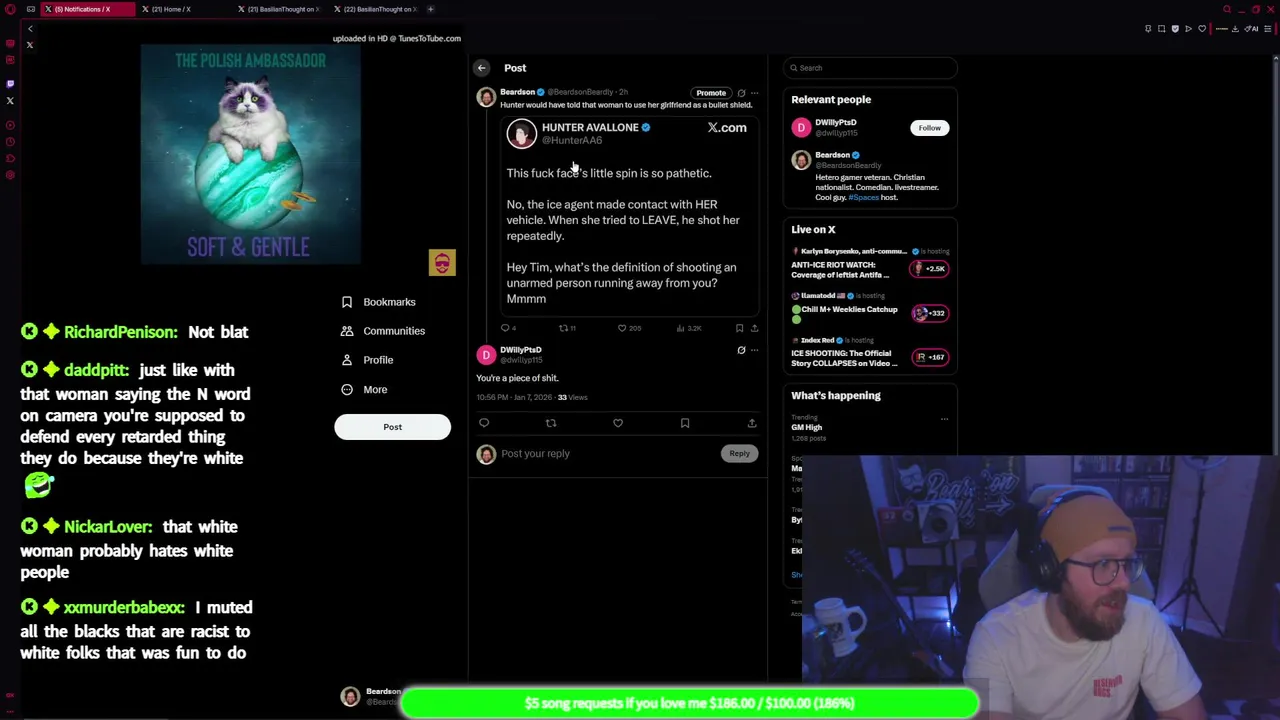Share Beardson's post via the small share icon
Image resolution: width=1280 pixels, height=720 pixels.
pos(755,328)
